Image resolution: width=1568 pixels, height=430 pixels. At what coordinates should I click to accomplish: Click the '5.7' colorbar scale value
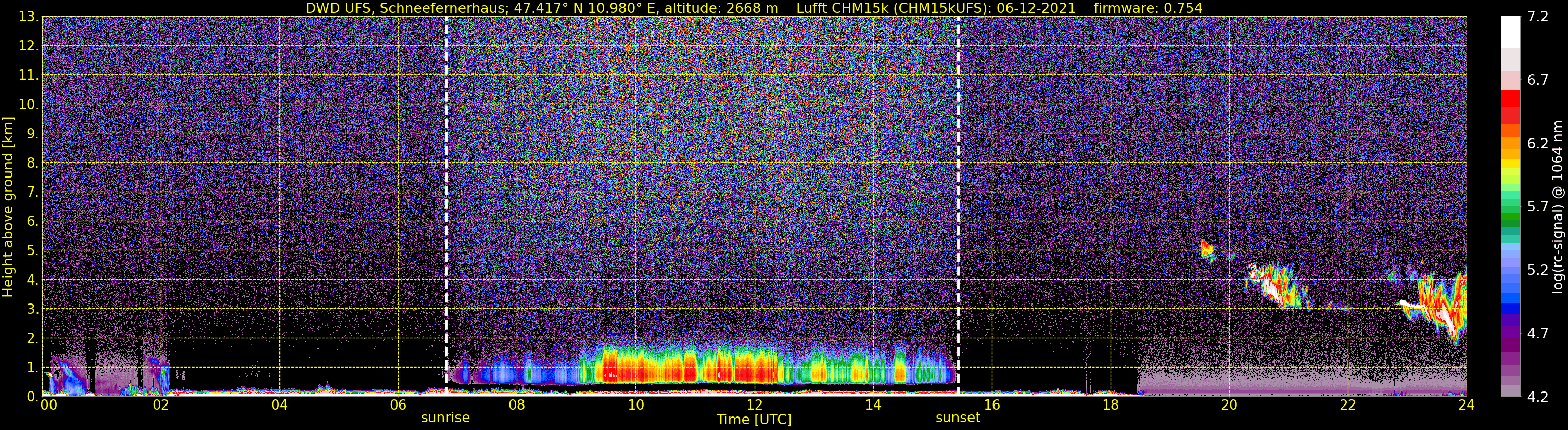click(1538, 207)
